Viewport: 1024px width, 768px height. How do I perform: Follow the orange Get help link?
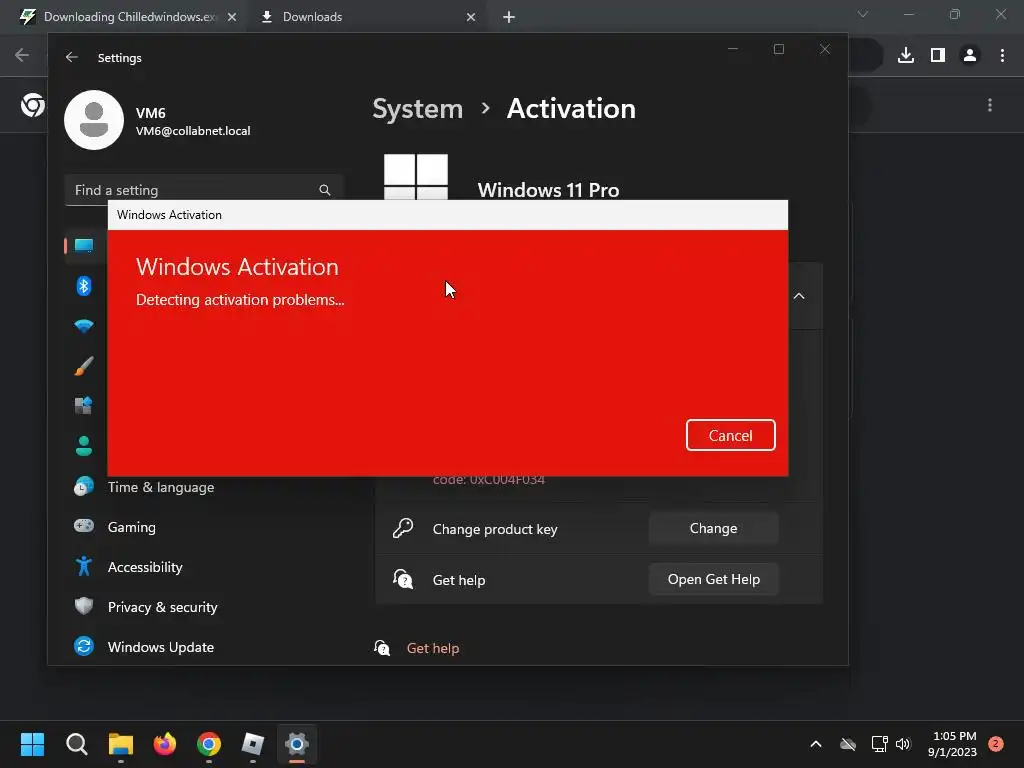432,648
